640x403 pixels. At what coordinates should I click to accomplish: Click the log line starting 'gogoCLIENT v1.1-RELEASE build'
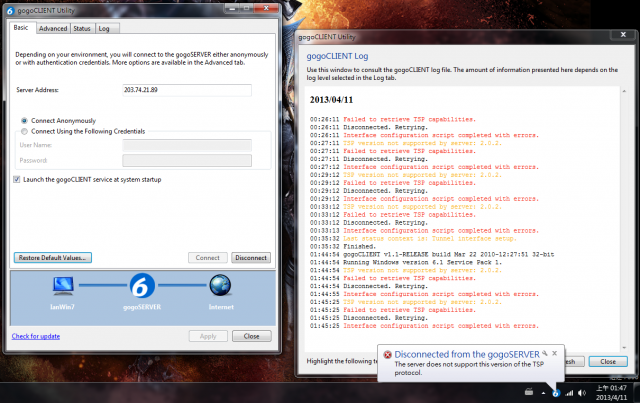(432, 254)
